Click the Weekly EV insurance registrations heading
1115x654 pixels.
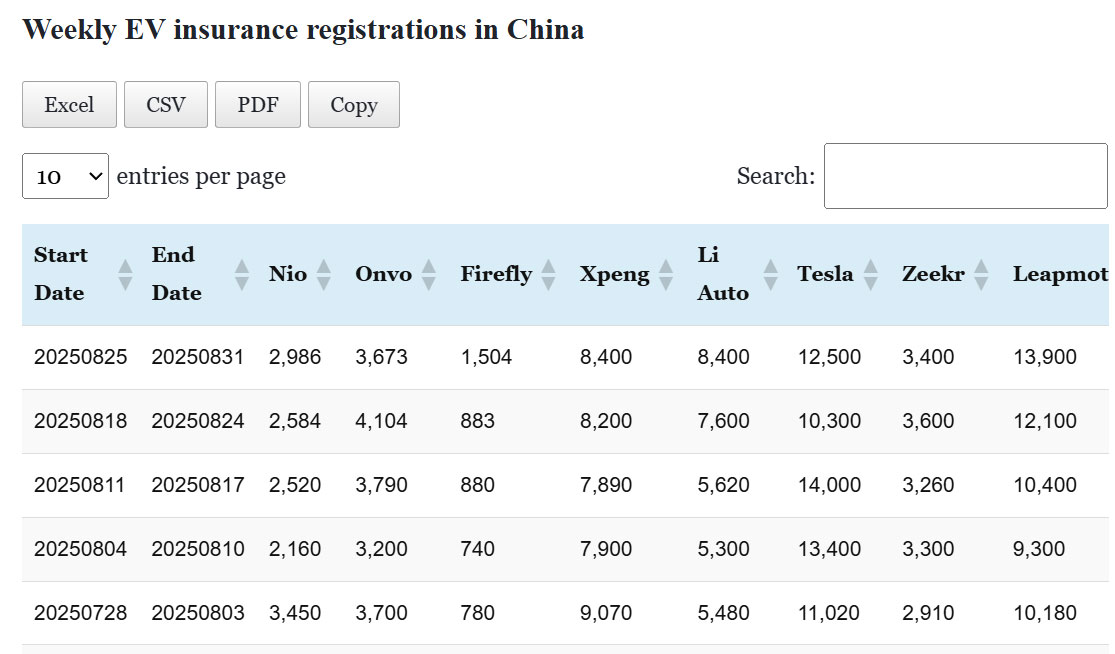303,30
